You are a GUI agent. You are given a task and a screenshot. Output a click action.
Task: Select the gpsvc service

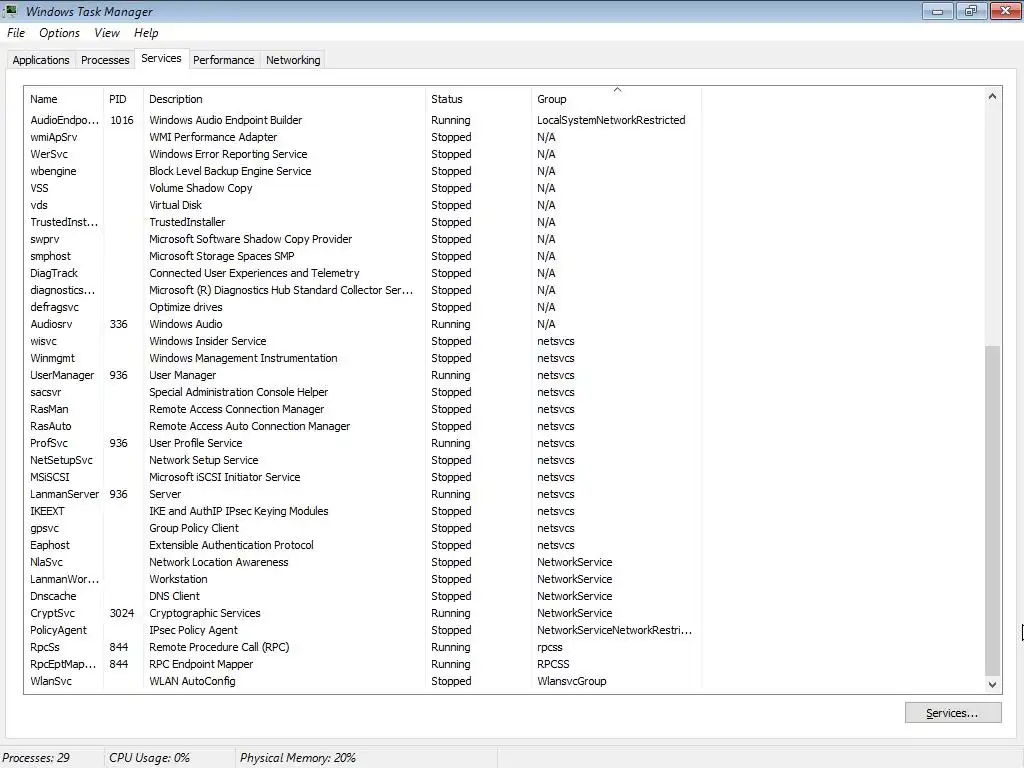point(364,528)
